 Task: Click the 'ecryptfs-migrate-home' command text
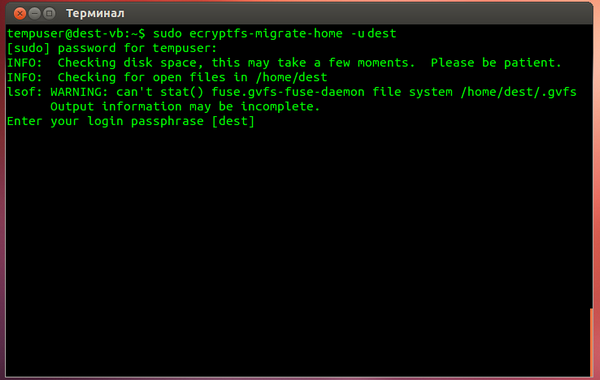[266, 34]
